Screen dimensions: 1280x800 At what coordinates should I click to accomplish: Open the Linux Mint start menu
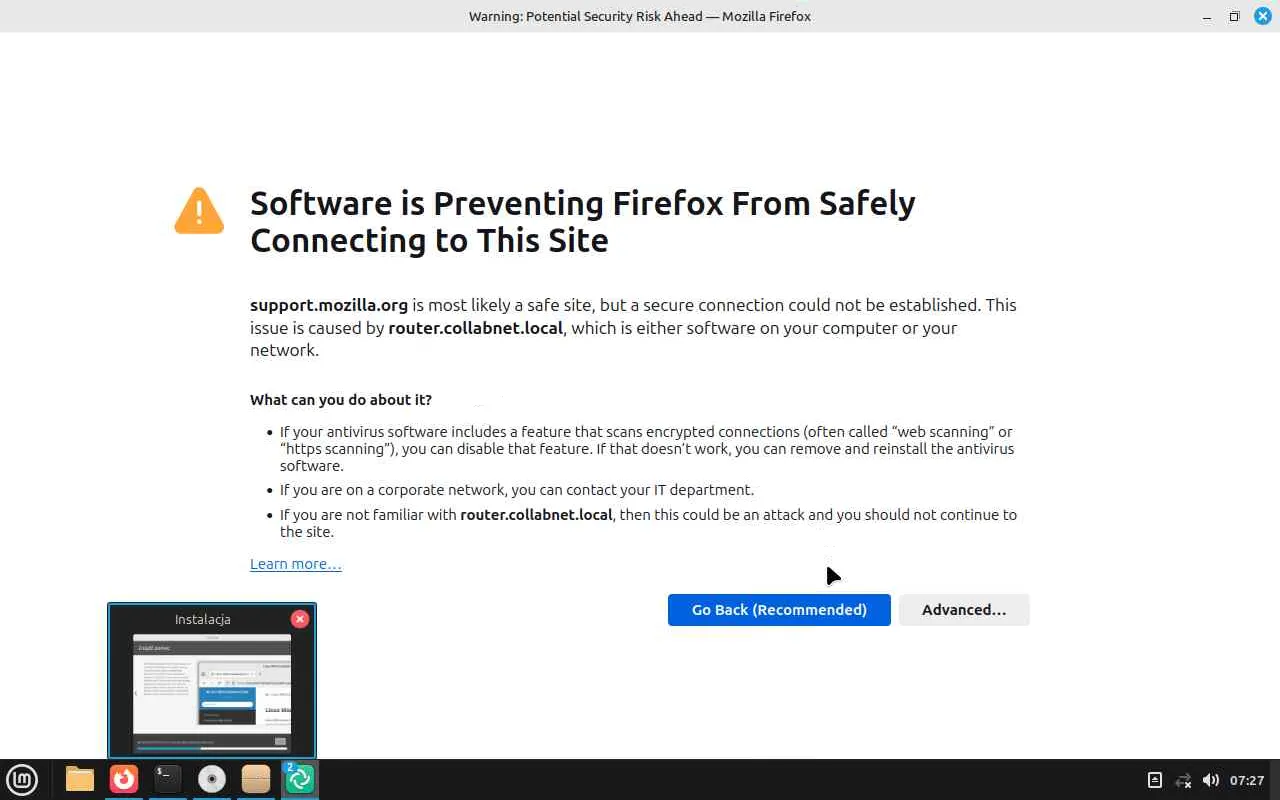click(22, 779)
